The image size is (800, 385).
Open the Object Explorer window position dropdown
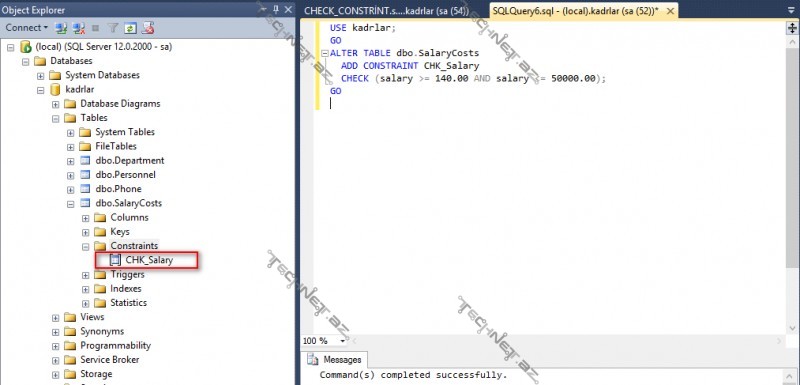pyautogui.click(x=263, y=9)
